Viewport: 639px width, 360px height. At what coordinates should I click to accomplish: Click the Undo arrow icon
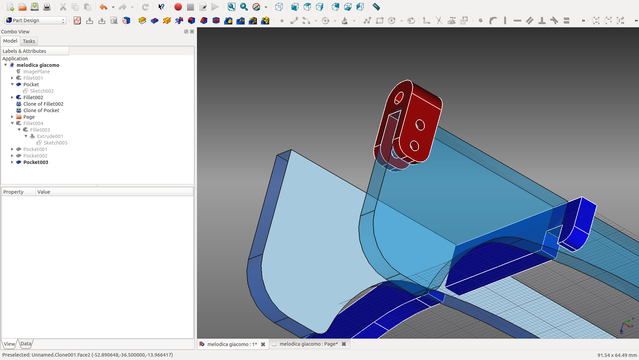104,7
